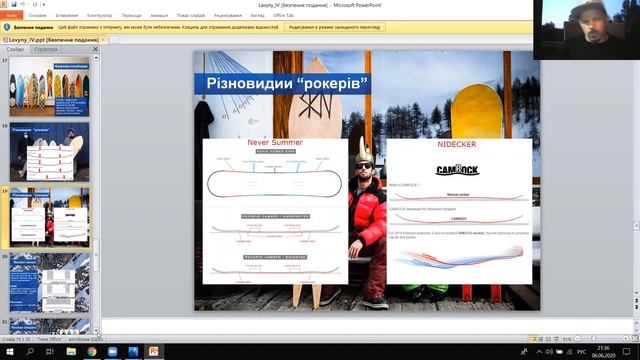Click the fit slide to window icon
The image size is (640, 360).
[635, 339]
